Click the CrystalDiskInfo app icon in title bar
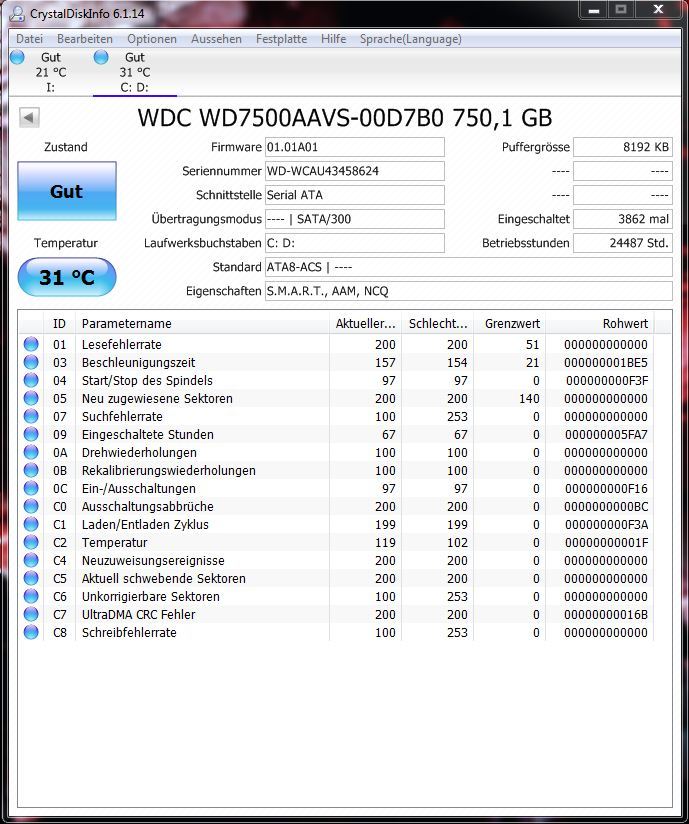 pos(17,14)
